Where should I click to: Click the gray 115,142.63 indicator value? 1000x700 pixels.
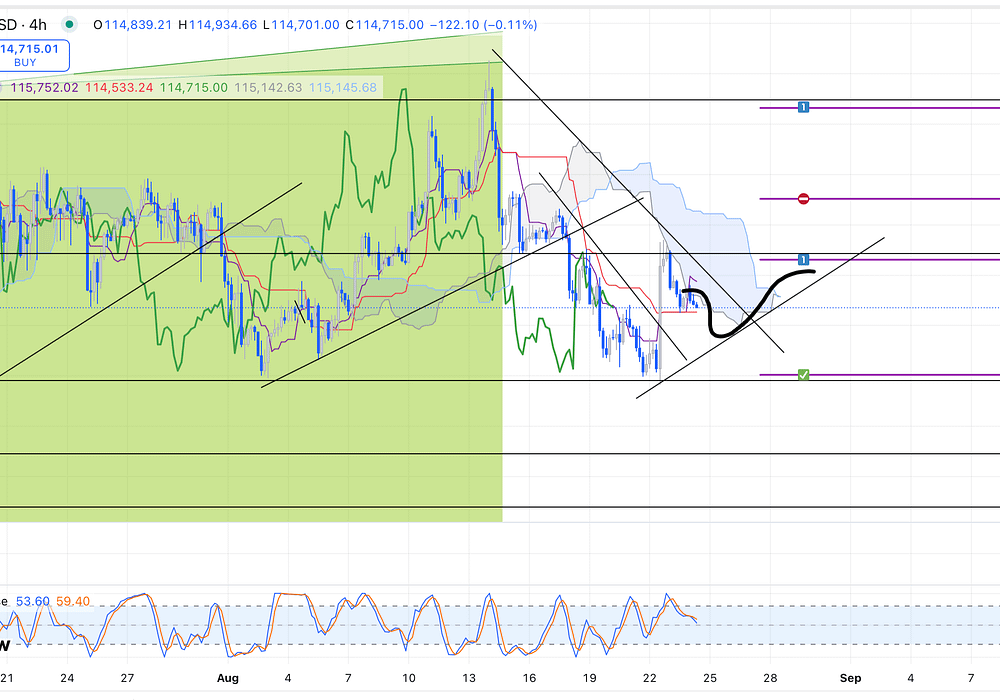pyautogui.click(x=268, y=88)
